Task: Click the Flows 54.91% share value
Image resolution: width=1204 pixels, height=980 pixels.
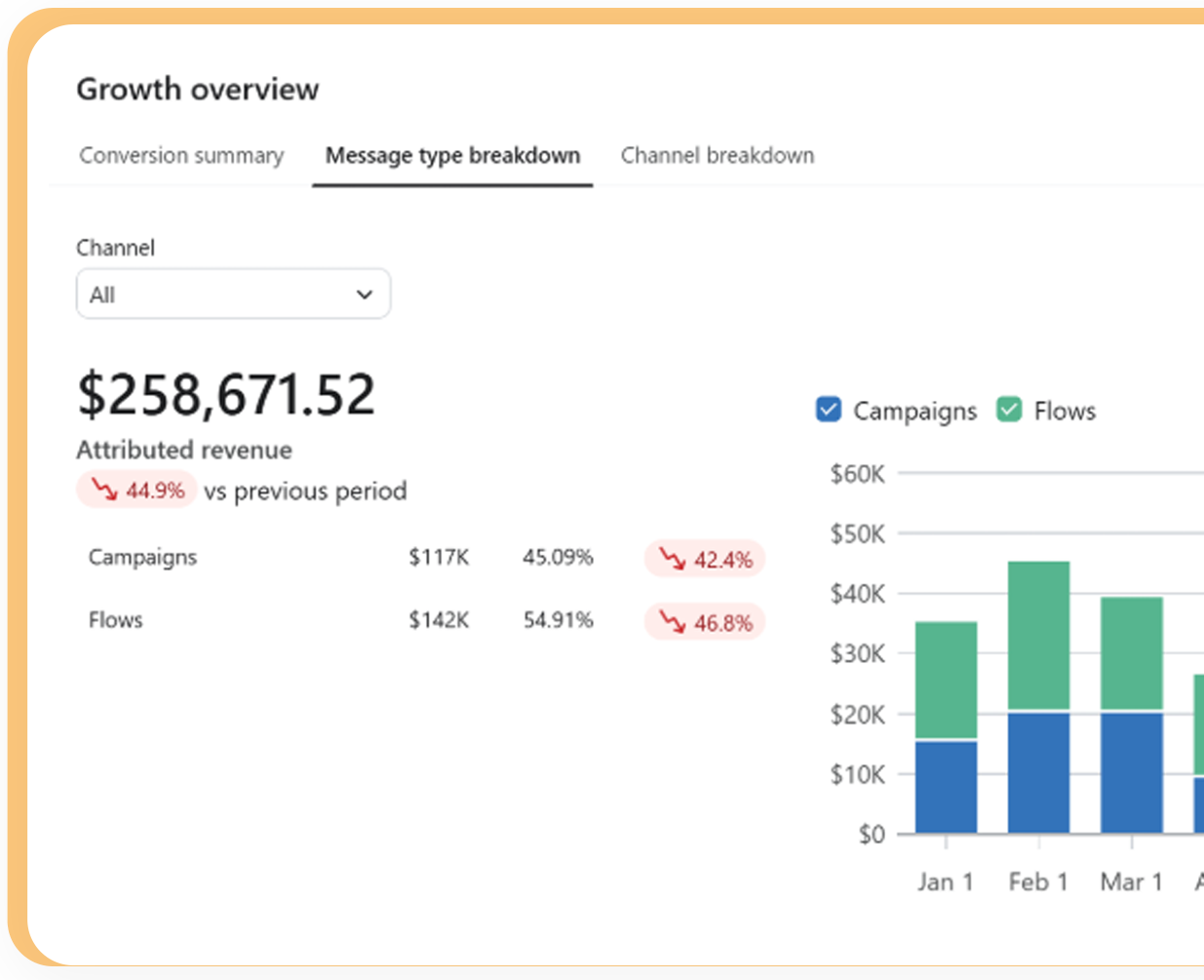Action: point(558,620)
